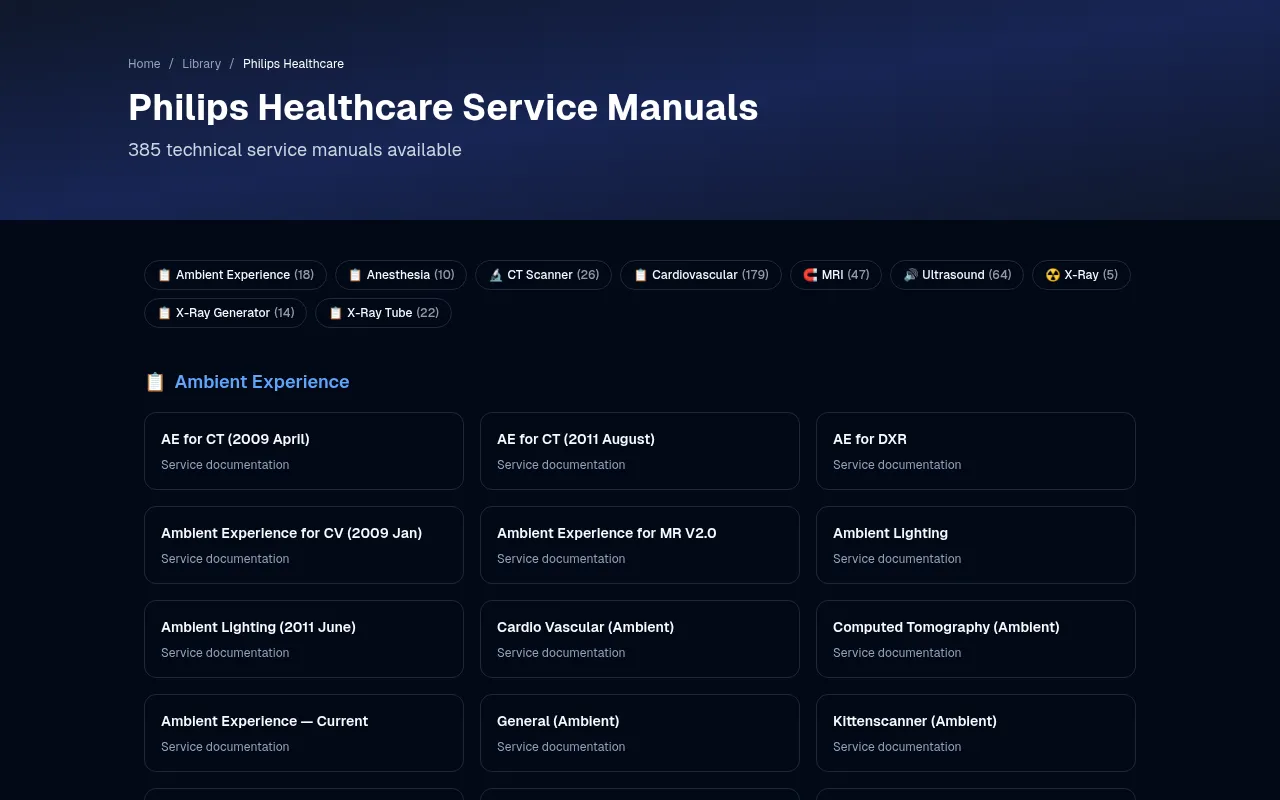Open the X-Ray (5) category chip
The image size is (1280, 800).
(1081, 275)
